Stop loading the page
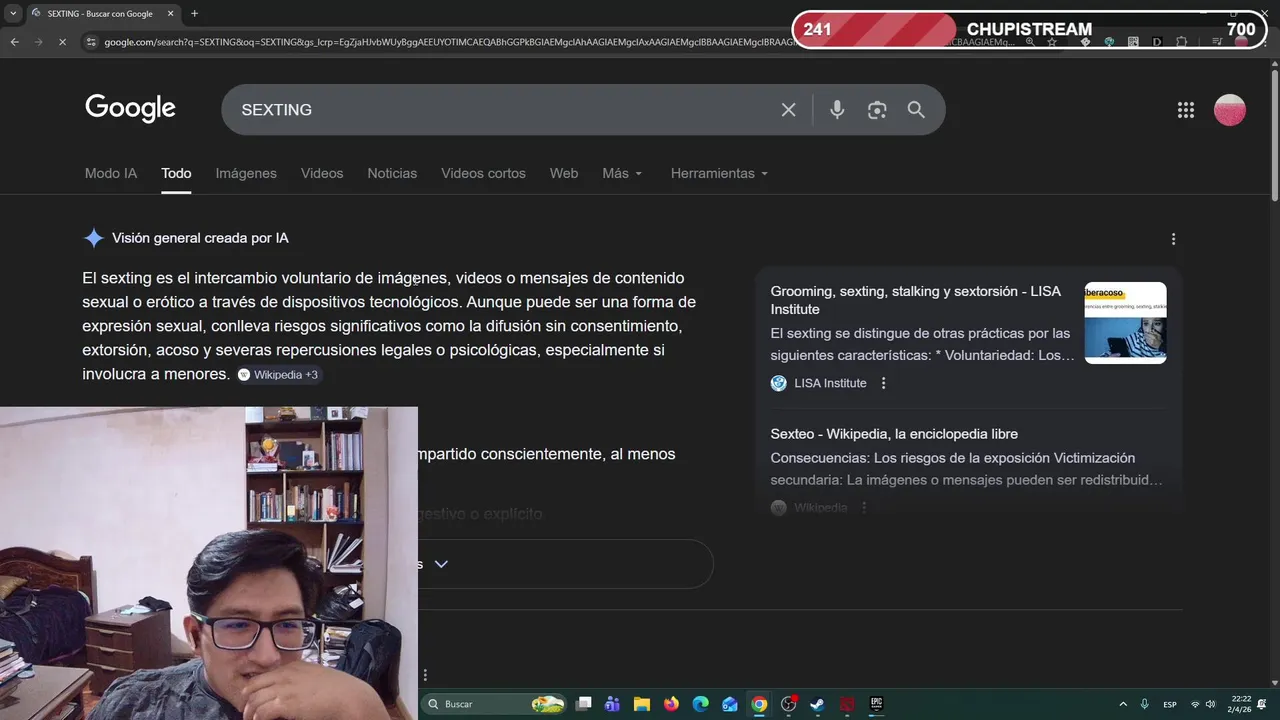The width and height of the screenshot is (1280, 720). 62,42
